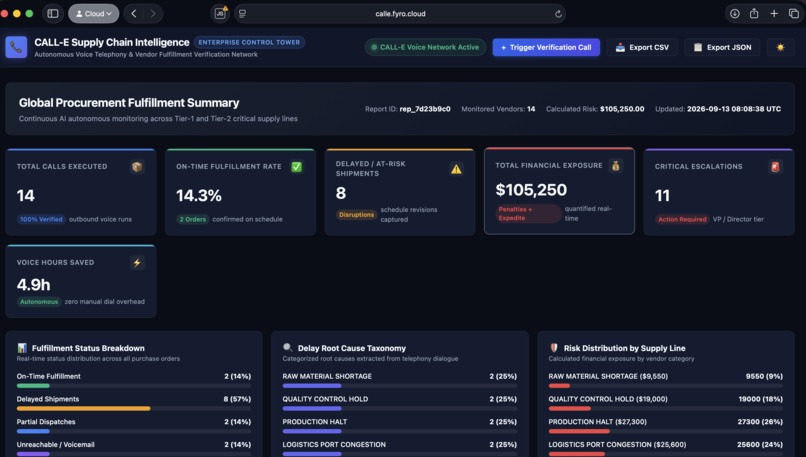The image size is (806, 457).
Task: Click the Enterprise Control Tower badge
Action: pyautogui.click(x=249, y=42)
